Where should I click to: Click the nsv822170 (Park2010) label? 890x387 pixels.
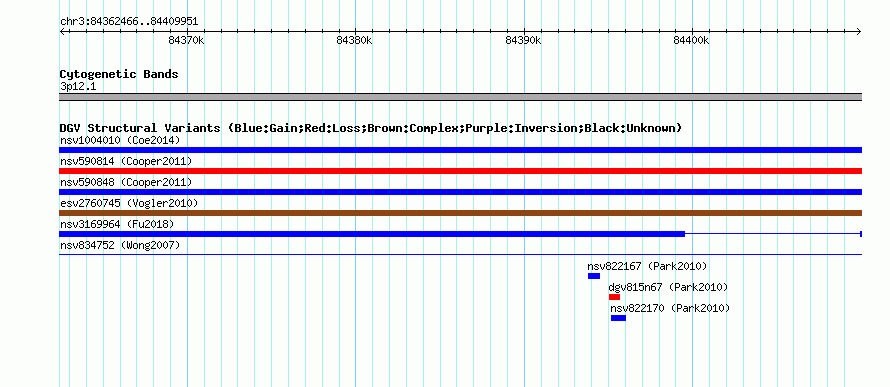click(670, 308)
